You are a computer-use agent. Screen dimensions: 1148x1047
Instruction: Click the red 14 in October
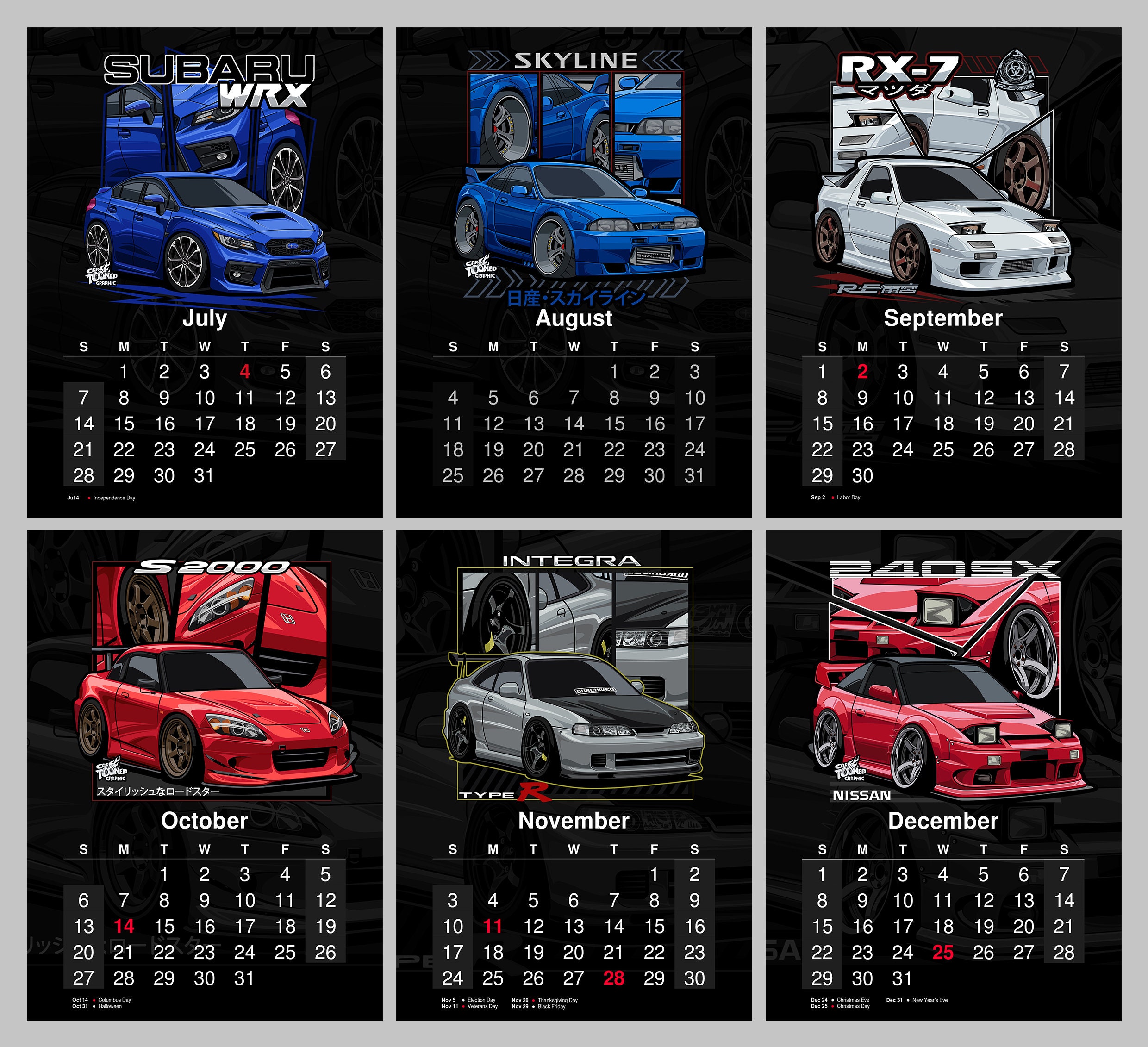pyautogui.click(x=124, y=926)
